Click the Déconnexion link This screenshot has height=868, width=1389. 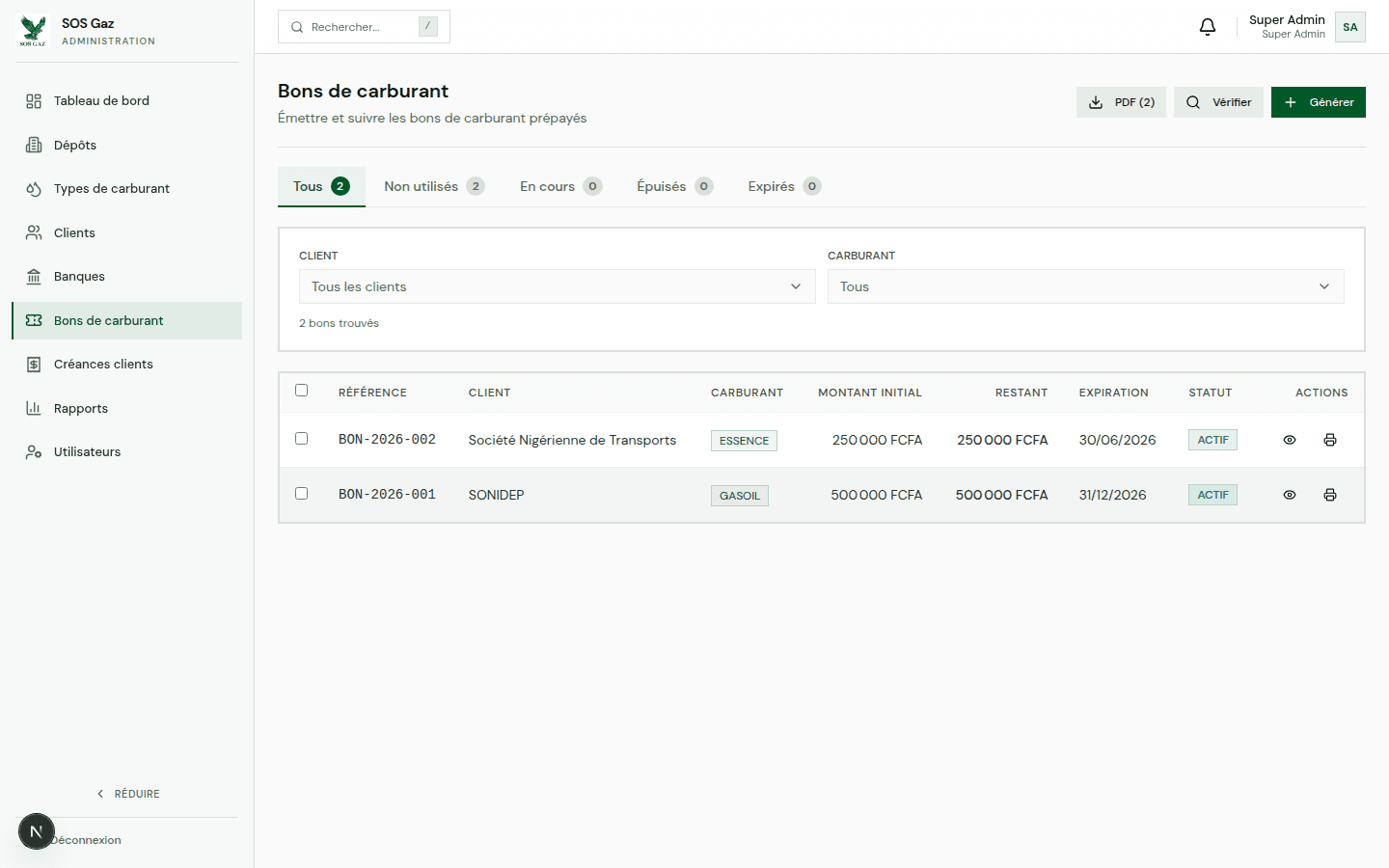87,840
